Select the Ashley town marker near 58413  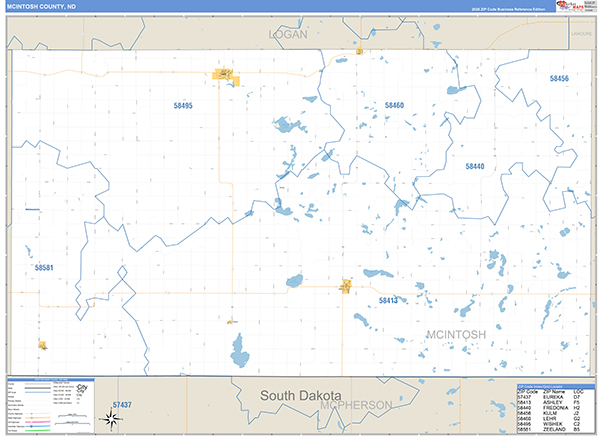pyautogui.click(x=346, y=286)
